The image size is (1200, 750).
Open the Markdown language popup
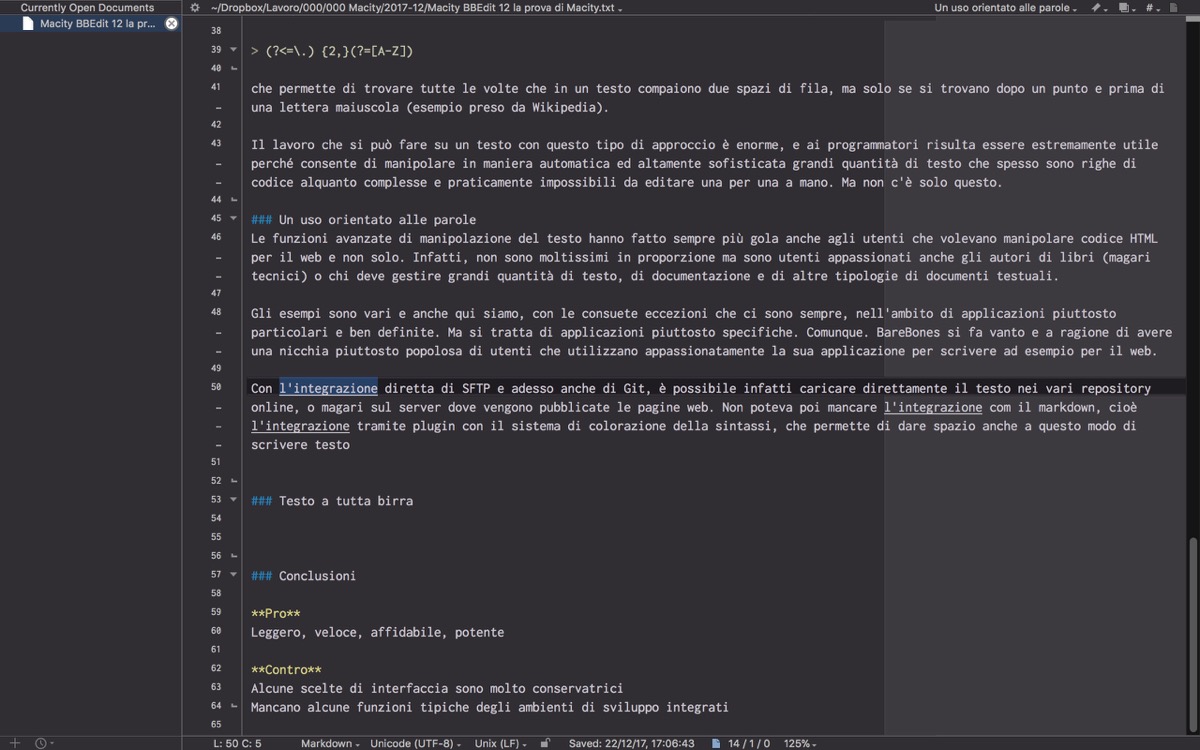point(330,743)
